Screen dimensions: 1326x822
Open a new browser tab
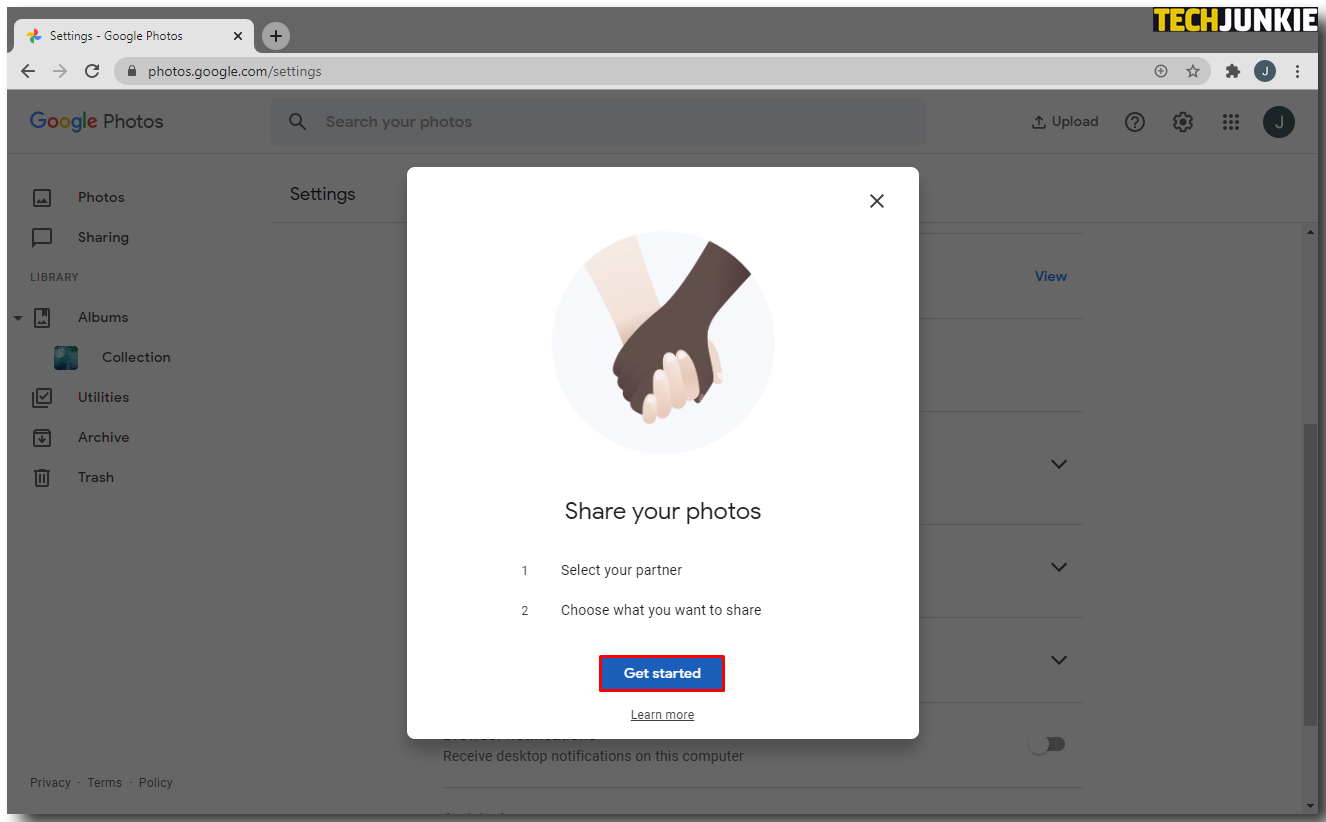[276, 36]
